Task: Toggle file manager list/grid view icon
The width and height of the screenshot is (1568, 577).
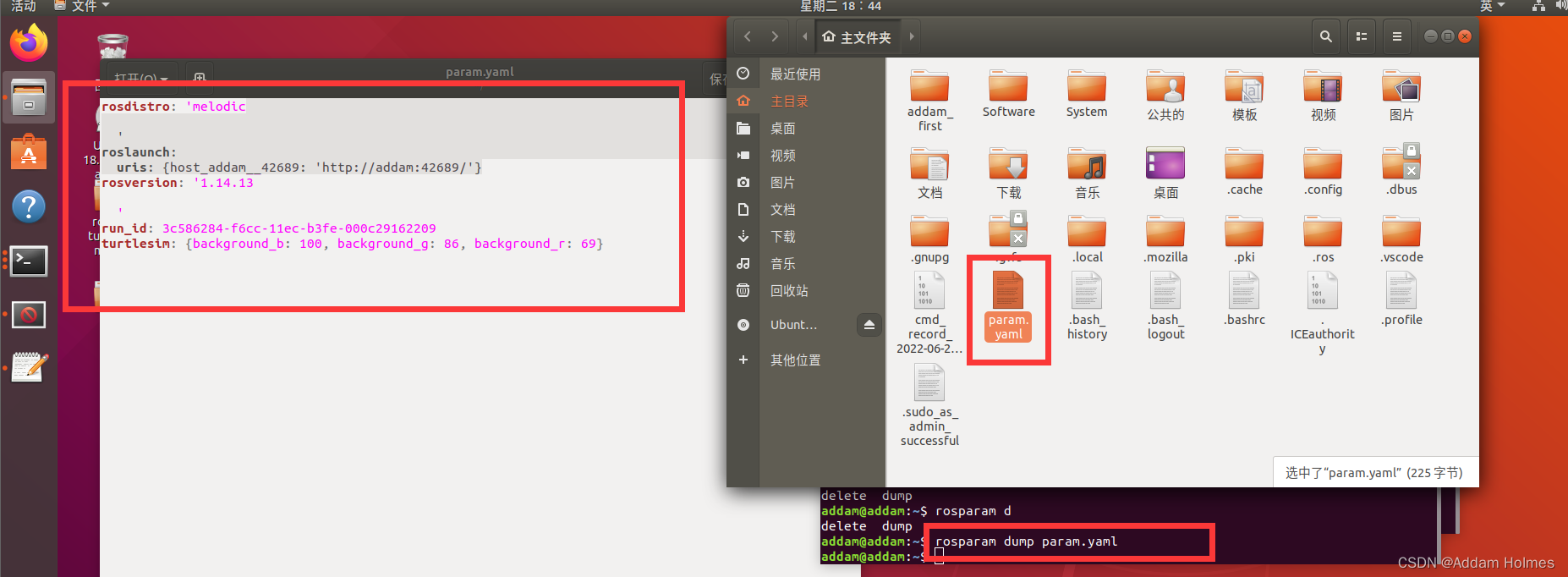Action: point(1362,36)
